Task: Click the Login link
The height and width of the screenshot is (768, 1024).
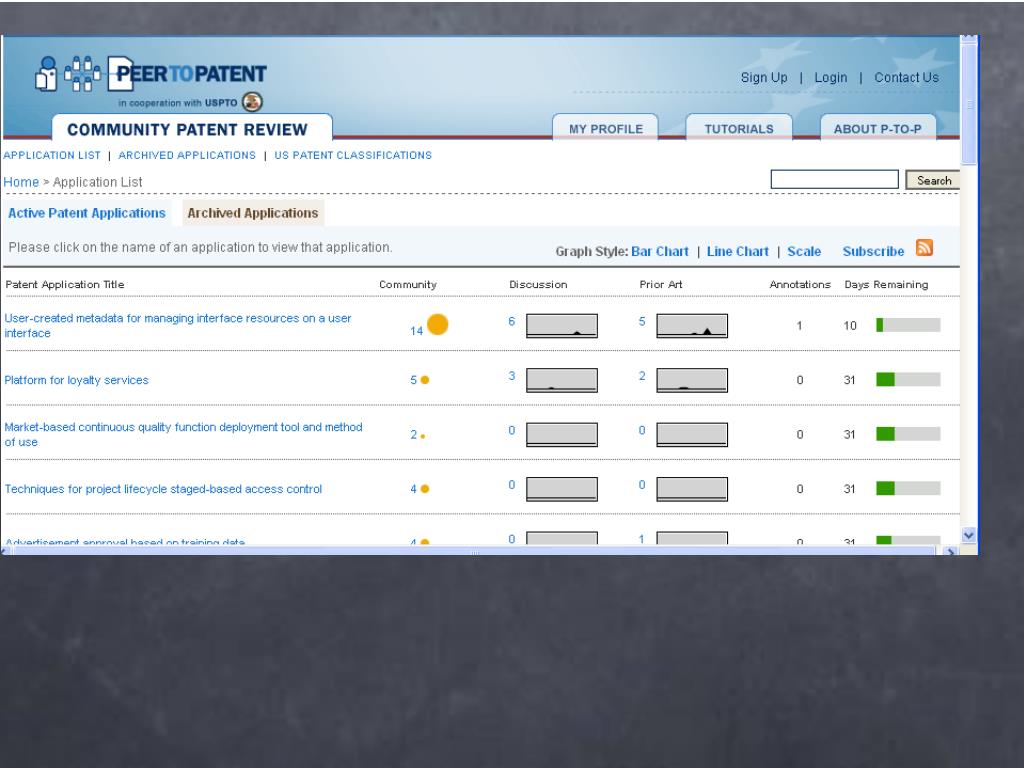Action: 830,78
